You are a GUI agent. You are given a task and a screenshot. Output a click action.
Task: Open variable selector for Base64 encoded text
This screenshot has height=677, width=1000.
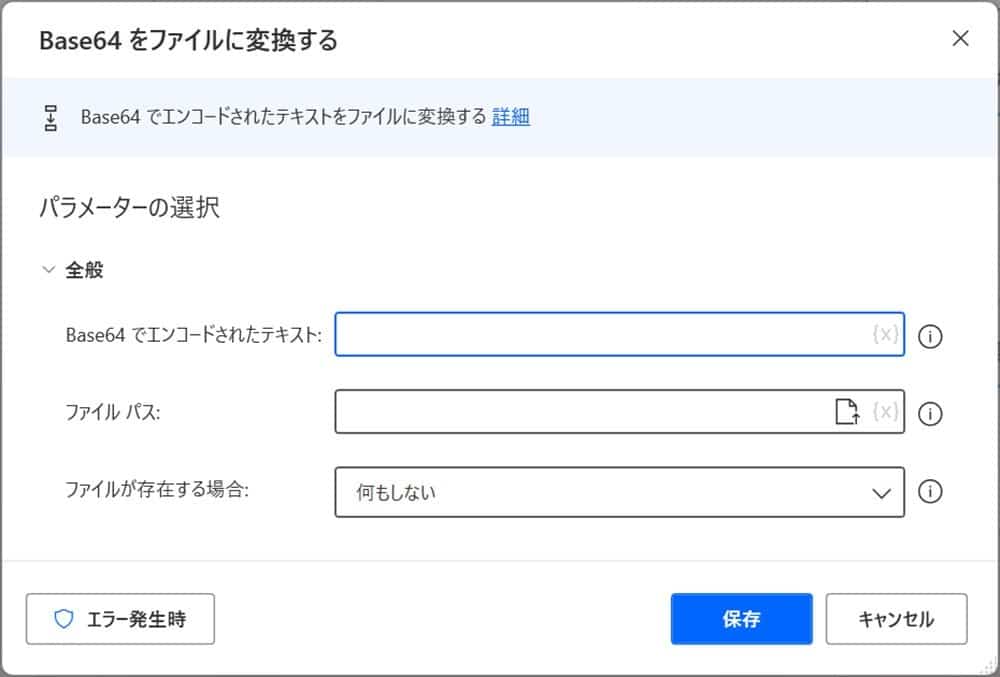[x=884, y=335]
